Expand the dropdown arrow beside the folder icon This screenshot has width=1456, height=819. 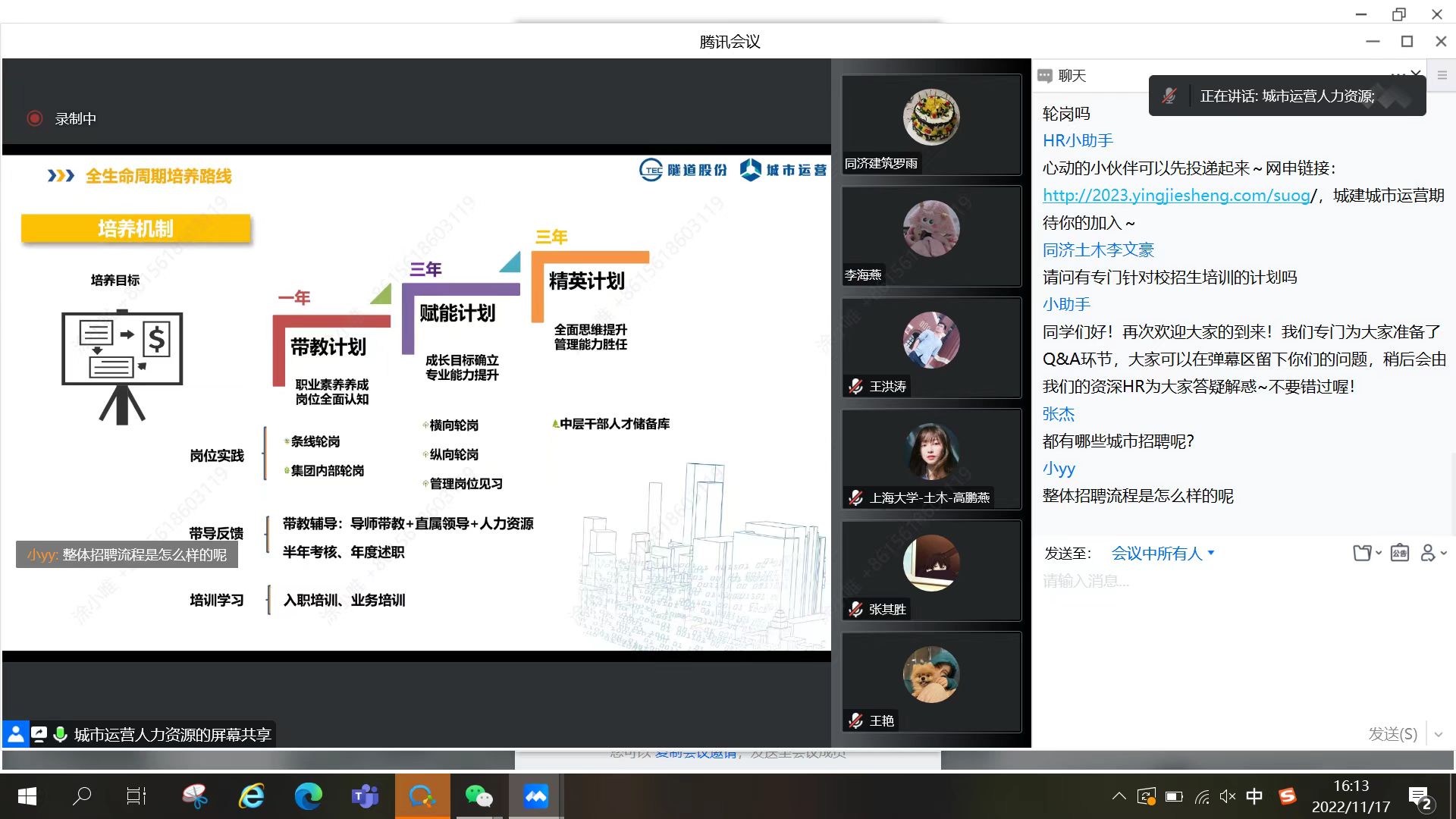[x=1379, y=553]
